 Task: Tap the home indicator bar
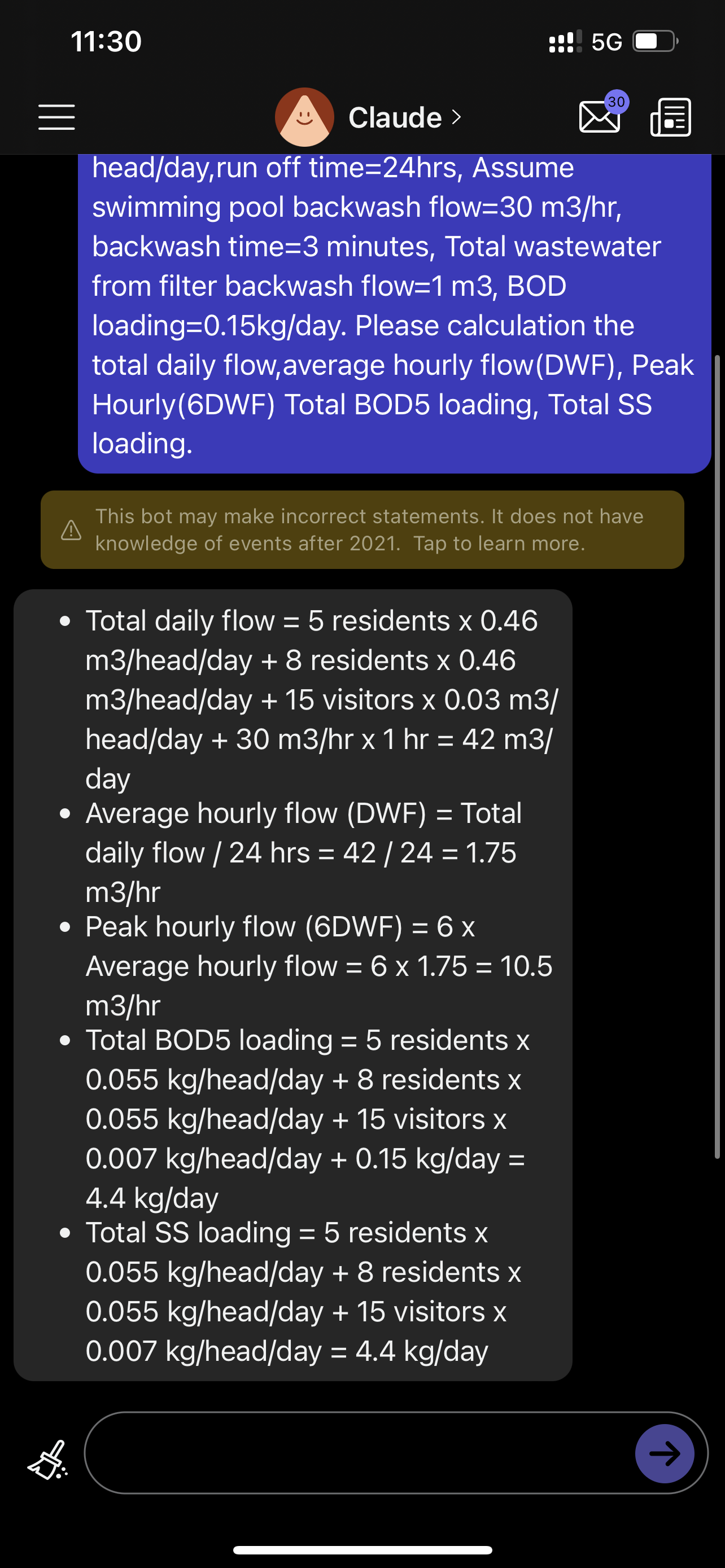(x=362, y=1550)
